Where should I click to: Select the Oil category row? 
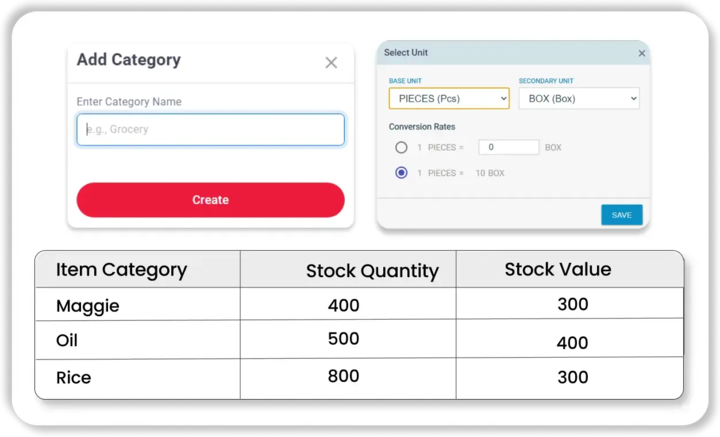67,341
